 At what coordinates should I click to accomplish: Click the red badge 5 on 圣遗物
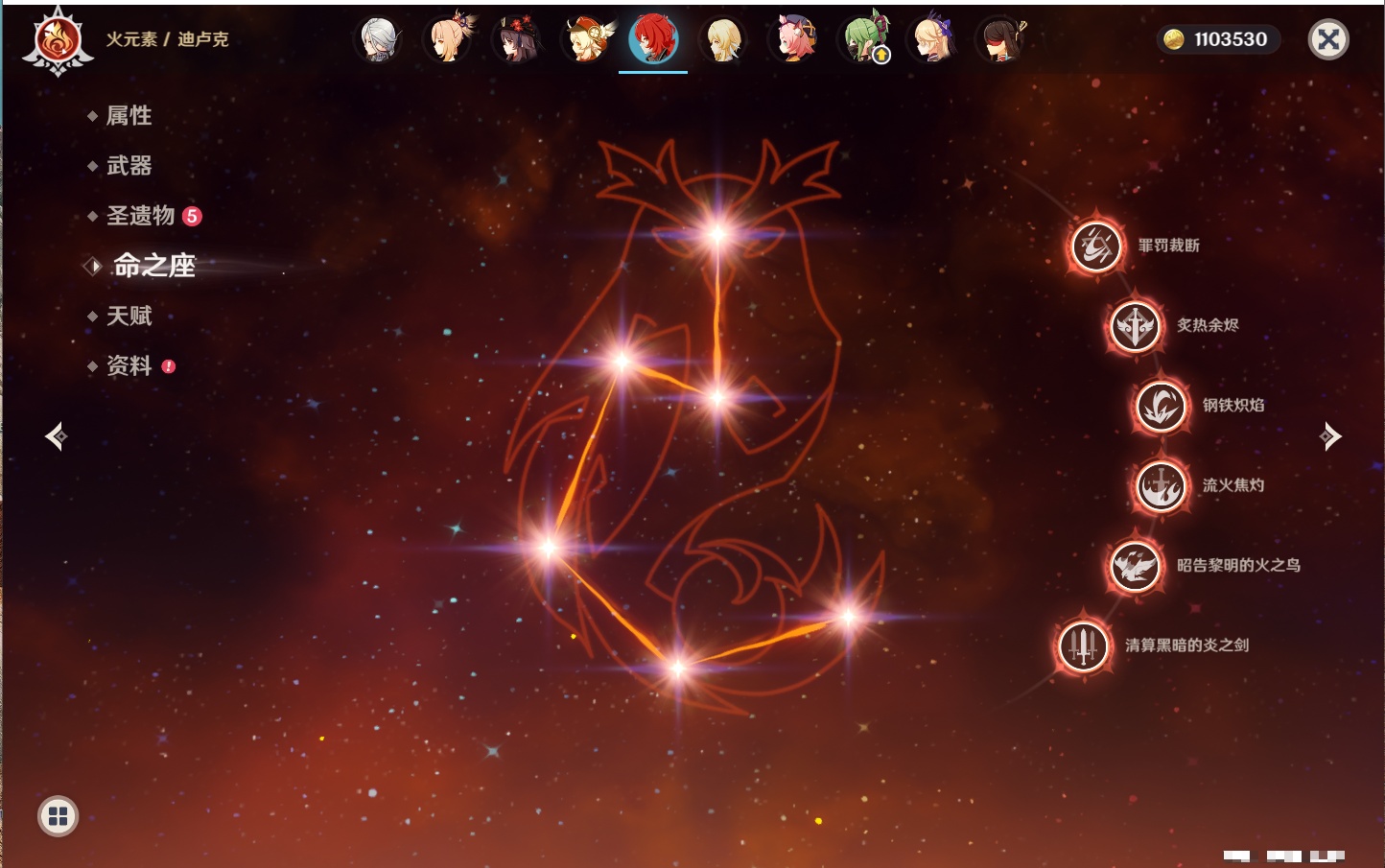click(x=192, y=216)
